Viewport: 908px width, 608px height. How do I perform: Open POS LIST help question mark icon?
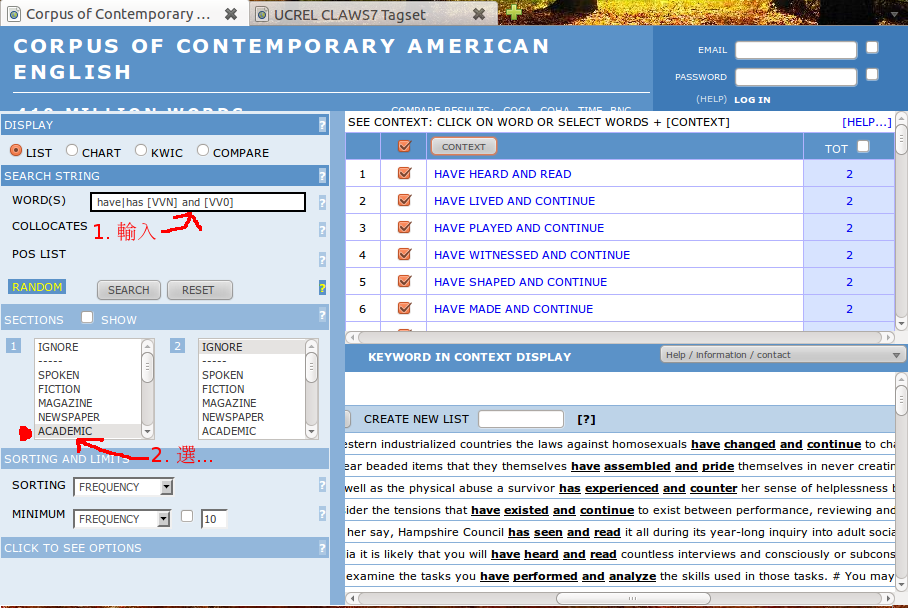pyautogui.click(x=322, y=259)
